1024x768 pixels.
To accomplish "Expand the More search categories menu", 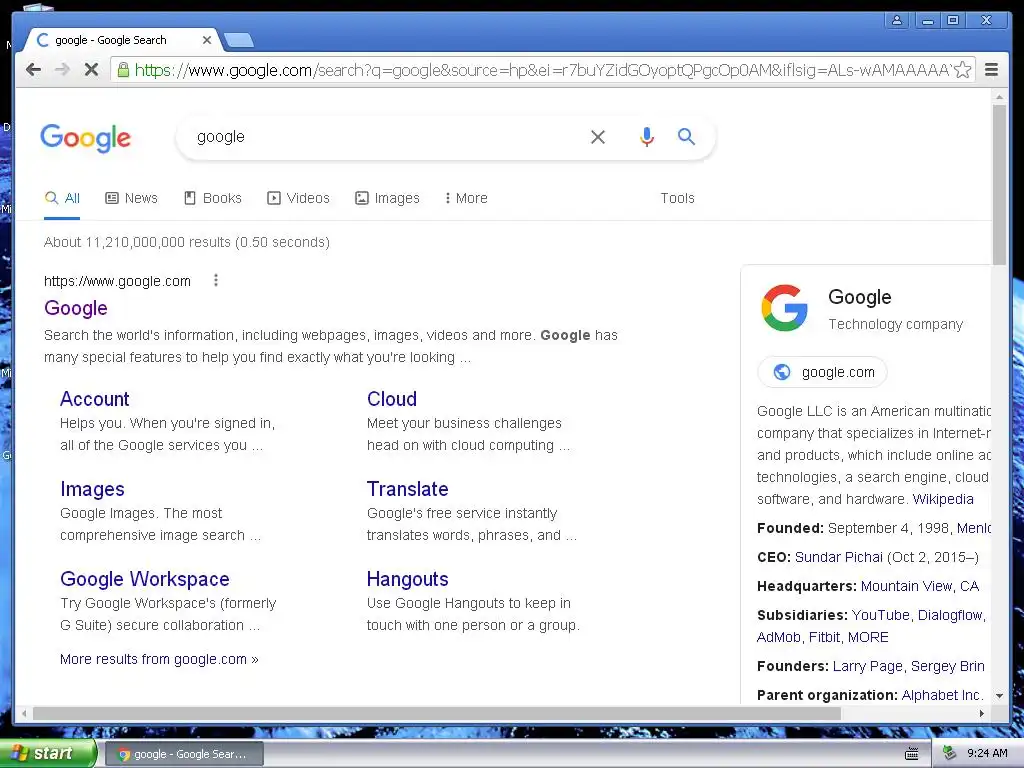I will [x=466, y=198].
